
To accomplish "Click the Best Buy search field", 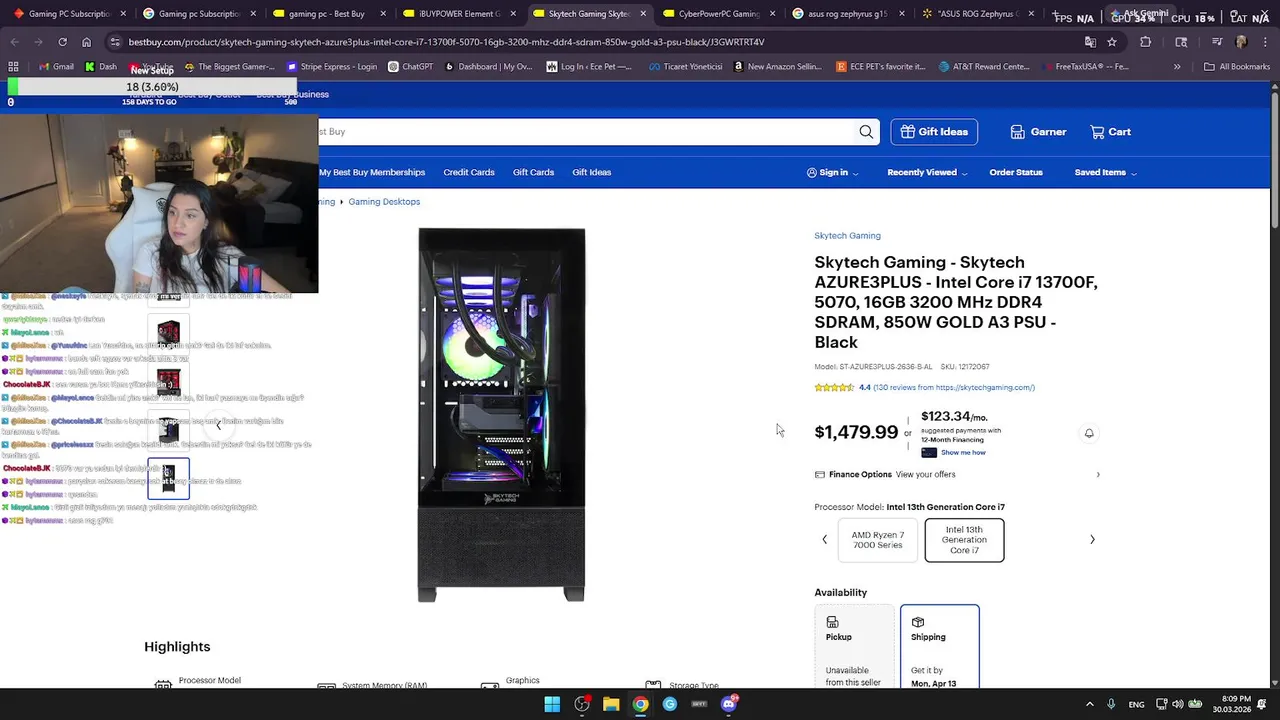I will (x=585, y=132).
